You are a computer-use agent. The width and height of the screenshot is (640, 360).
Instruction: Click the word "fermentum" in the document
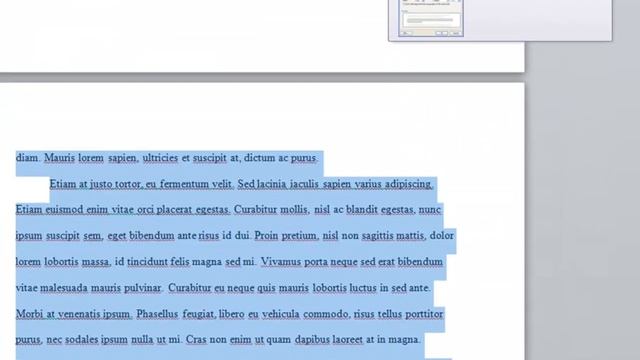(x=183, y=184)
